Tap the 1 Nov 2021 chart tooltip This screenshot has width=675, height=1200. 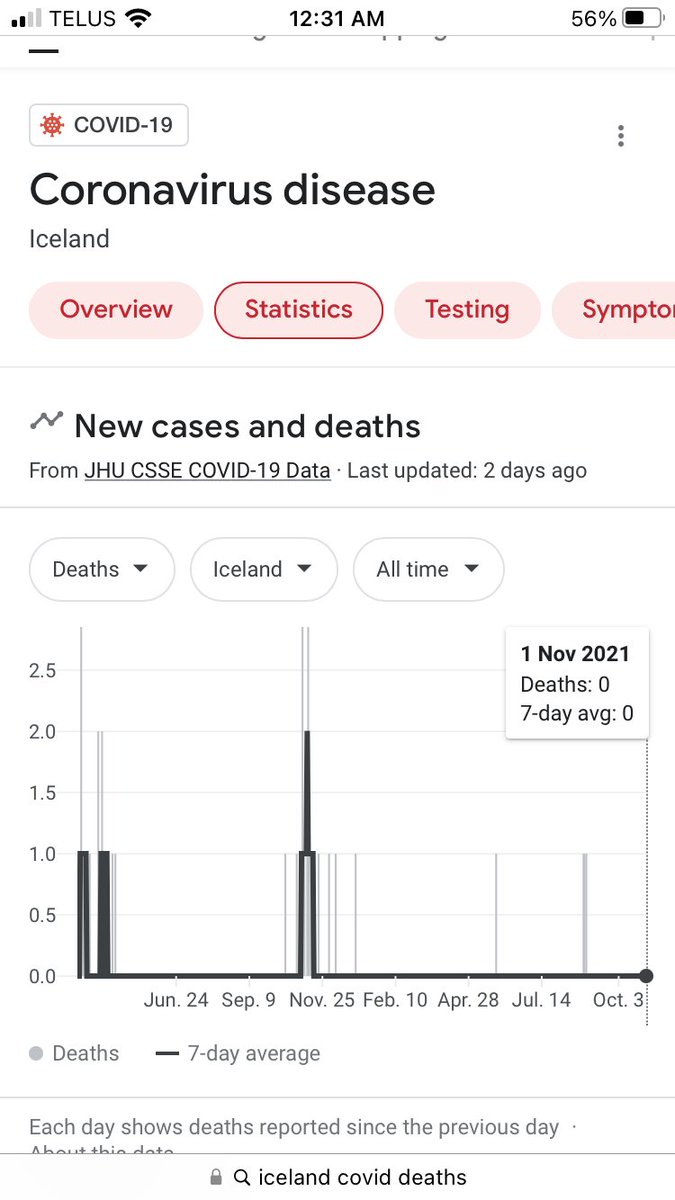point(577,684)
